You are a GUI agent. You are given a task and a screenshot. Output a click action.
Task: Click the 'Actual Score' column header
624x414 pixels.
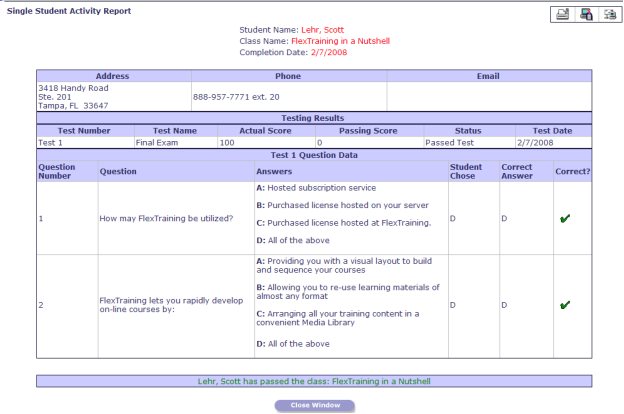265,131
